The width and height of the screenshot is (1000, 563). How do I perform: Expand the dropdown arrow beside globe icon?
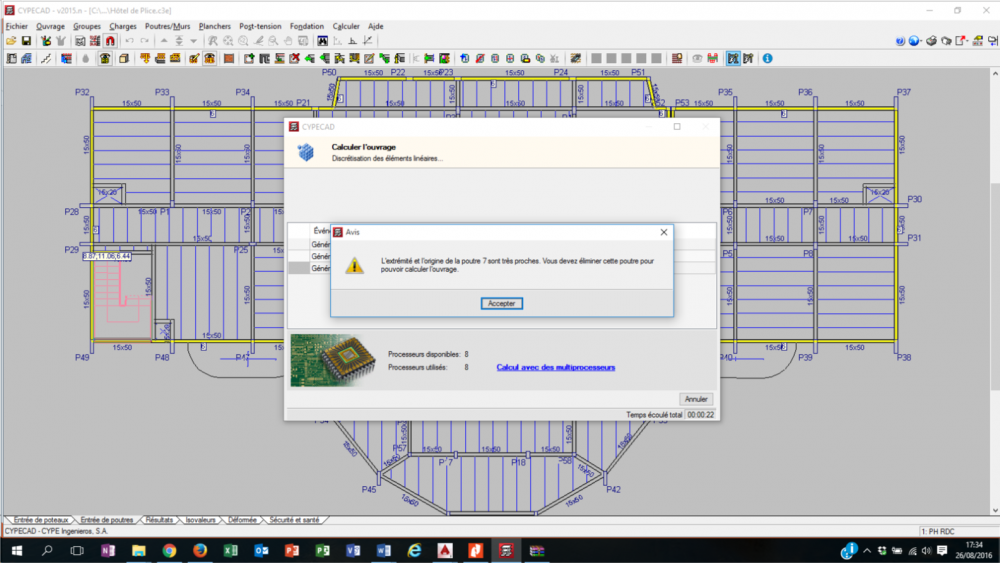point(922,41)
